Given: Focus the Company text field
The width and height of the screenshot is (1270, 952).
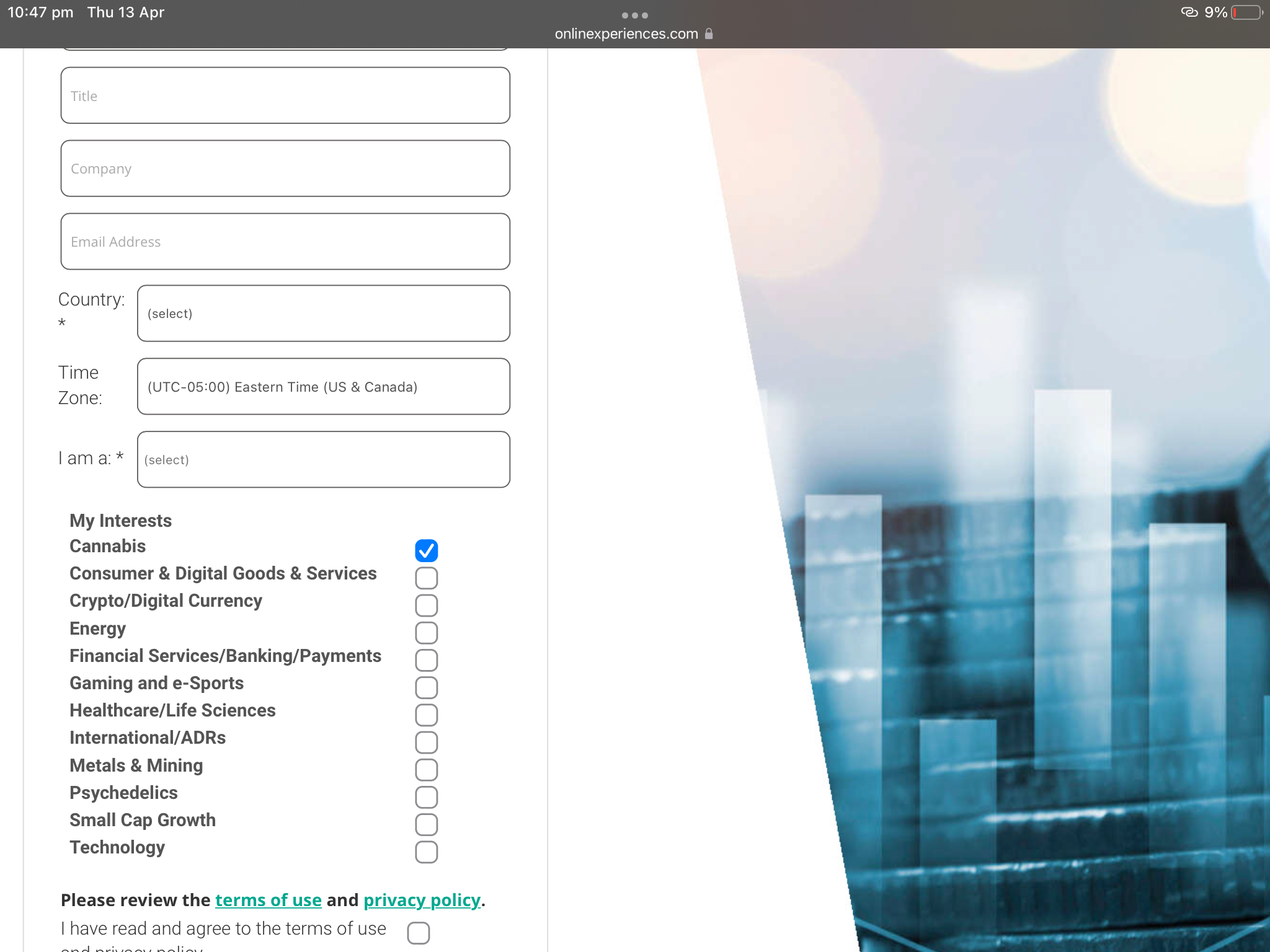Looking at the screenshot, I should (x=285, y=169).
